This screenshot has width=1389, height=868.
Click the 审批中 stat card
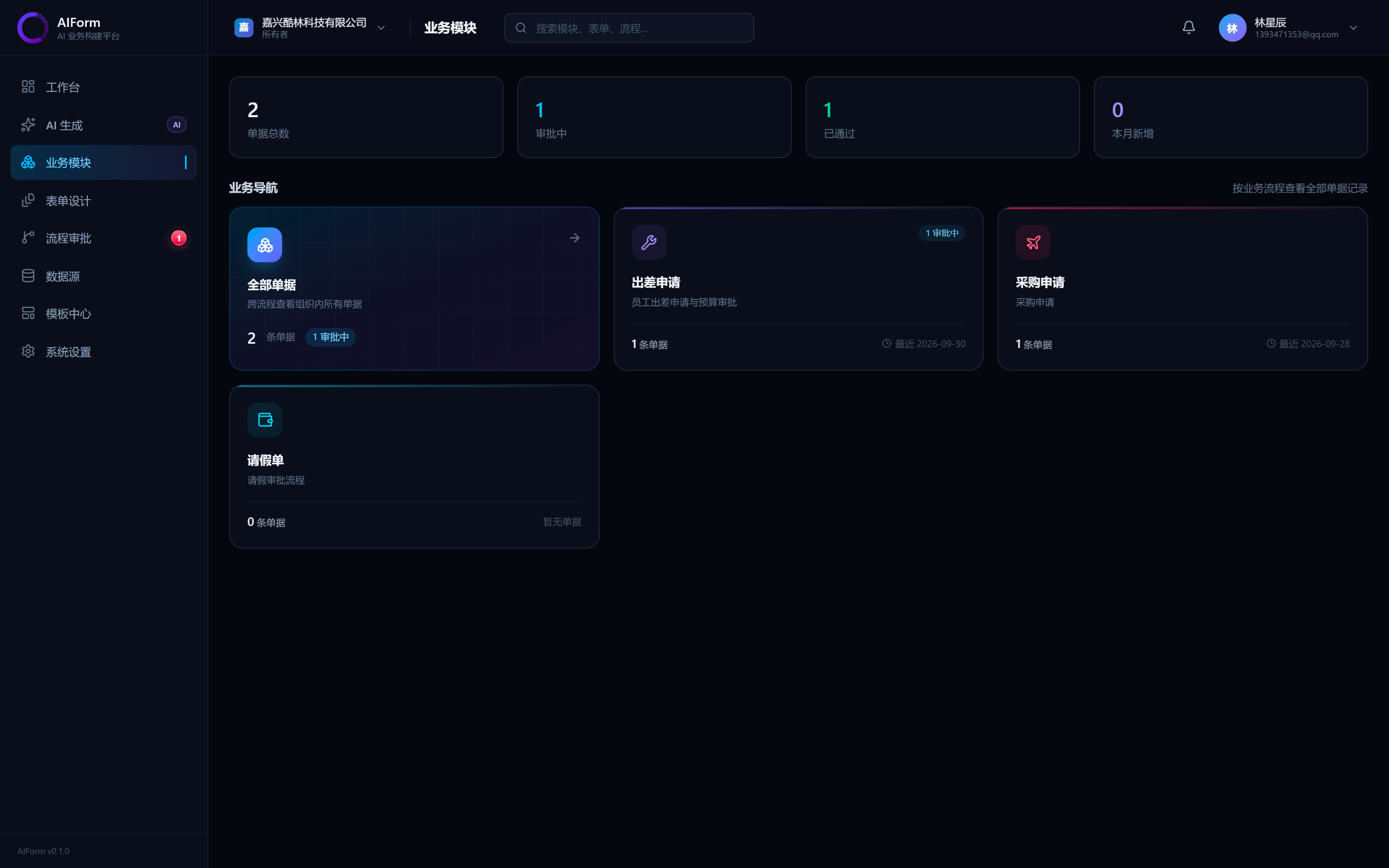pyautogui.click(x=654, y=117)
